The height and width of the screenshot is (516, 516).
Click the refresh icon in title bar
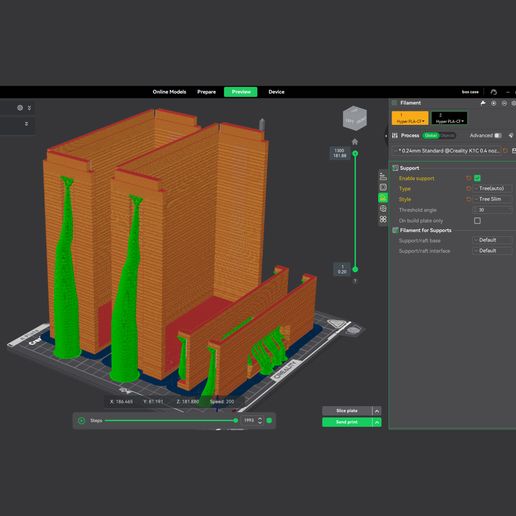(x=494, y=92)
